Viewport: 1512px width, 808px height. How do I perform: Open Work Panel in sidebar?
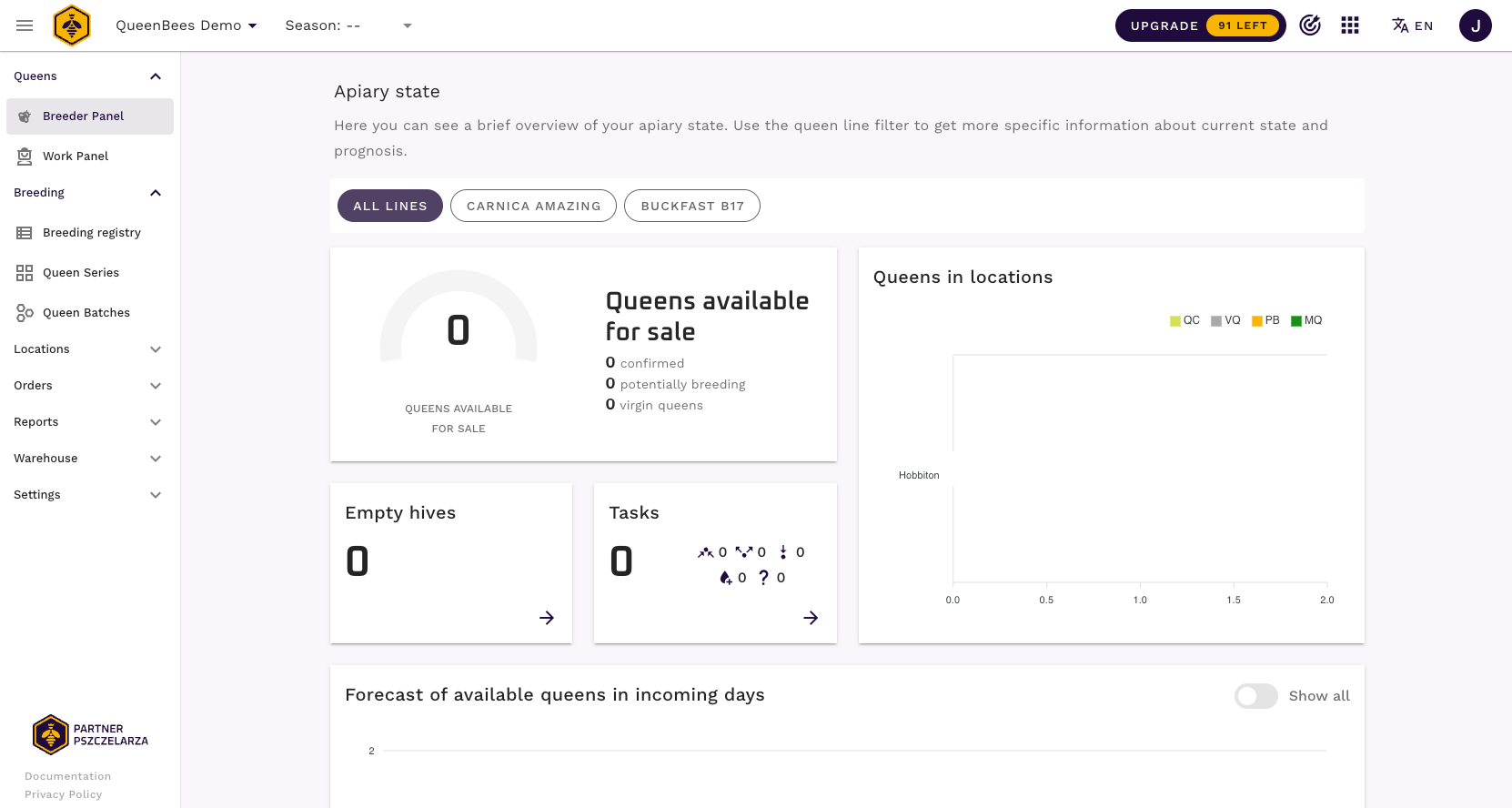pyautogui.click(x=76, y=157)
